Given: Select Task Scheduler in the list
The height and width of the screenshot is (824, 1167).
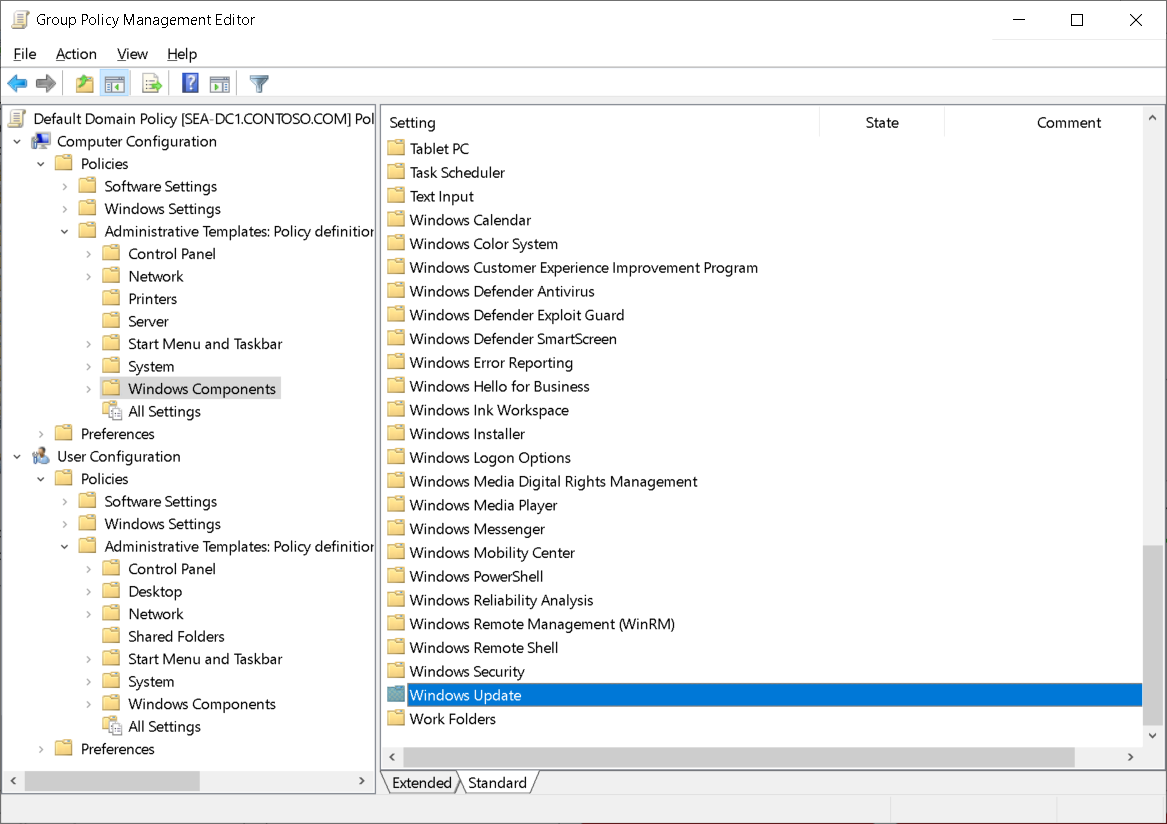Looking at the screenshot, I should pos(457,172).
